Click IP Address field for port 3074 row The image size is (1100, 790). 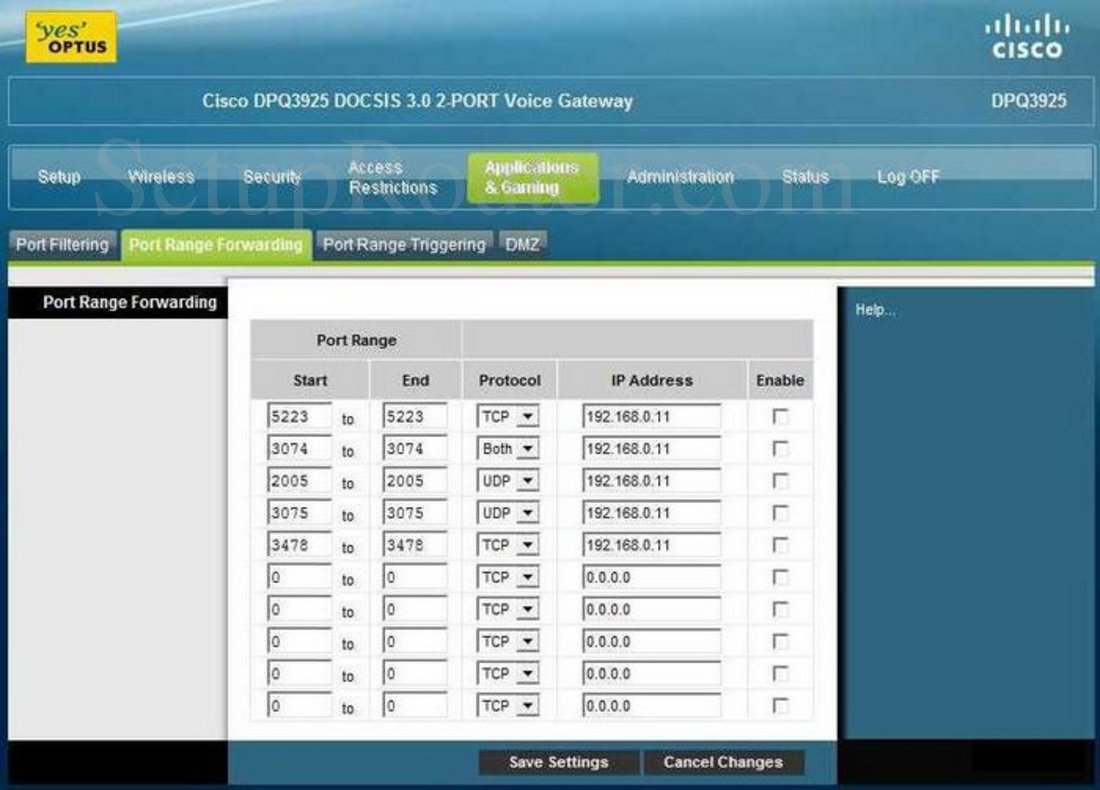pyautogui.click(x=651, y=448)
